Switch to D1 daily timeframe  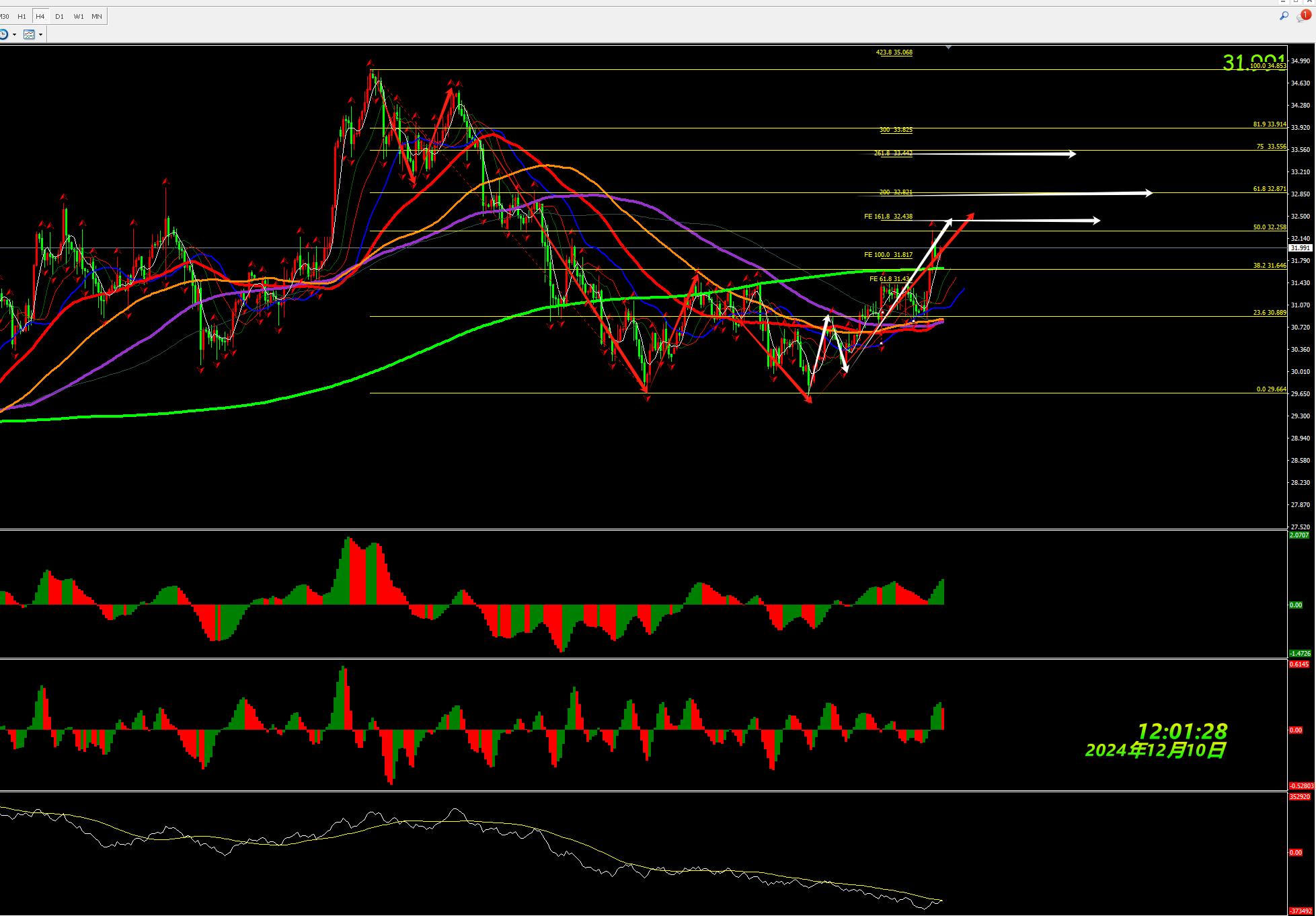[x=59, y=16]
